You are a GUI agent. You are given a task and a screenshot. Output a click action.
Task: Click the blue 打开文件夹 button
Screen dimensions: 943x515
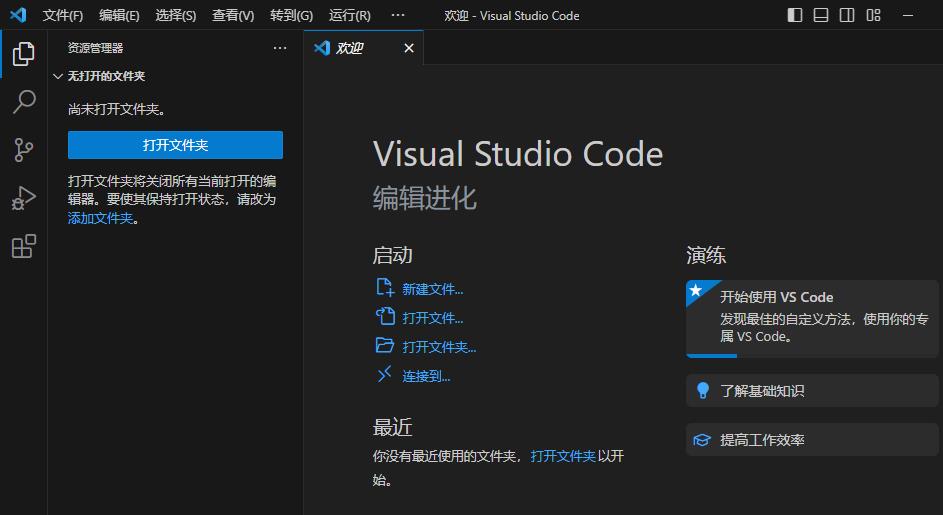[175, 145]
